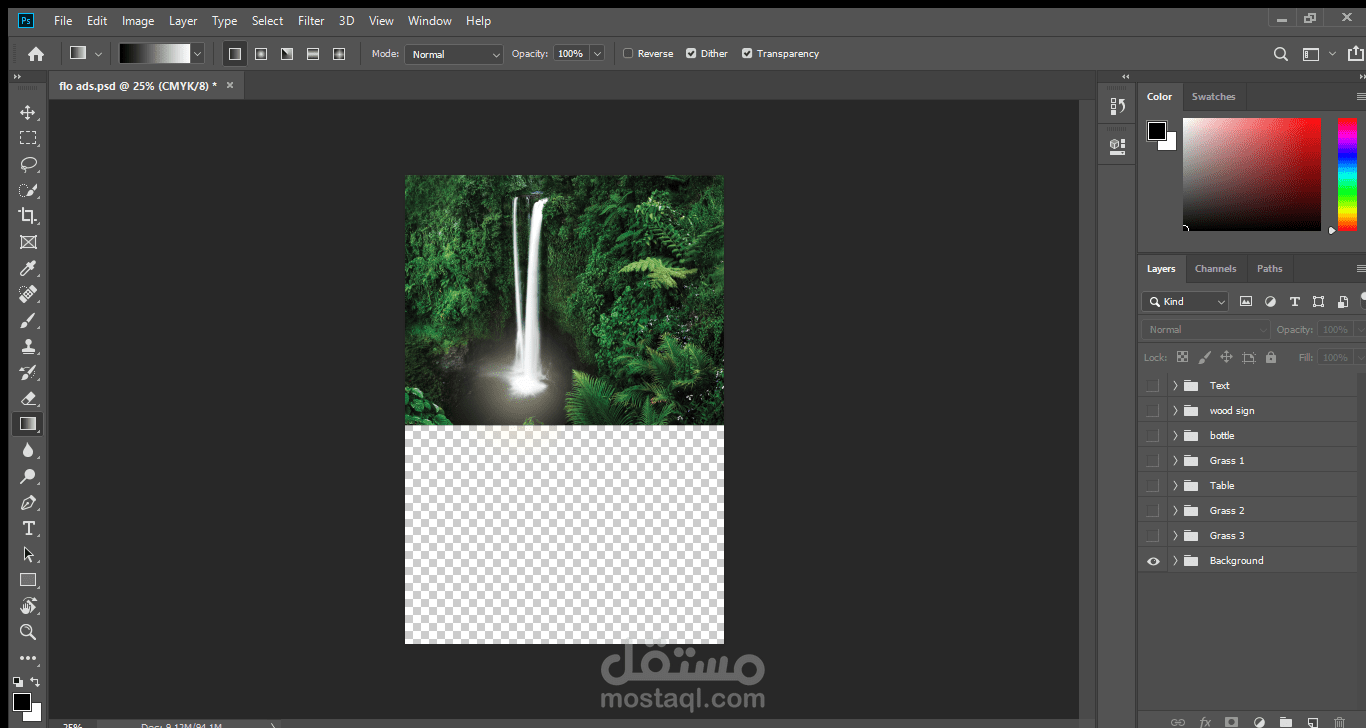Click the Share icon at top right

[1355, 54]
